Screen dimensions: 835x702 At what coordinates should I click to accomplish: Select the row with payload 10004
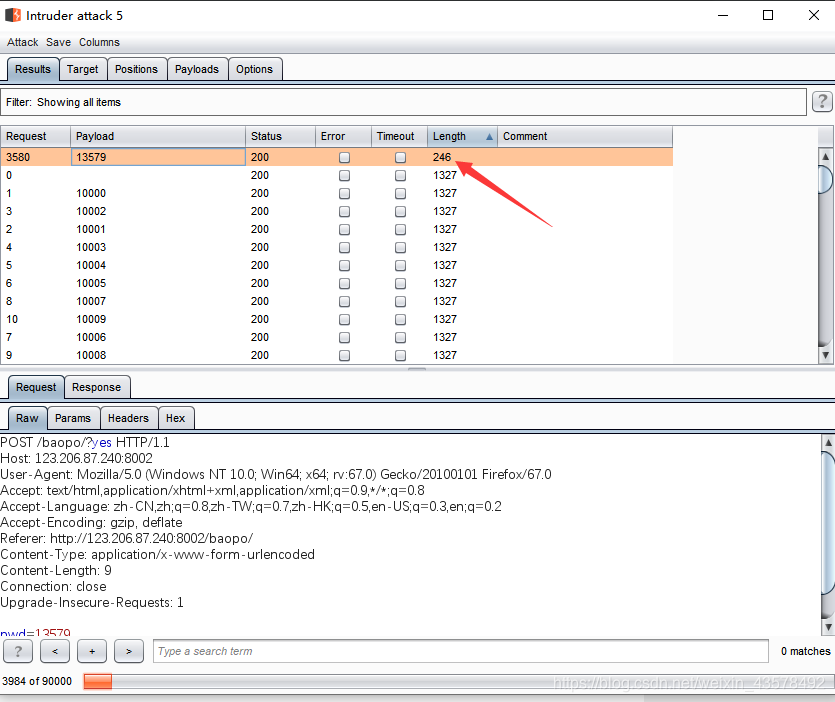pos(337,265)
